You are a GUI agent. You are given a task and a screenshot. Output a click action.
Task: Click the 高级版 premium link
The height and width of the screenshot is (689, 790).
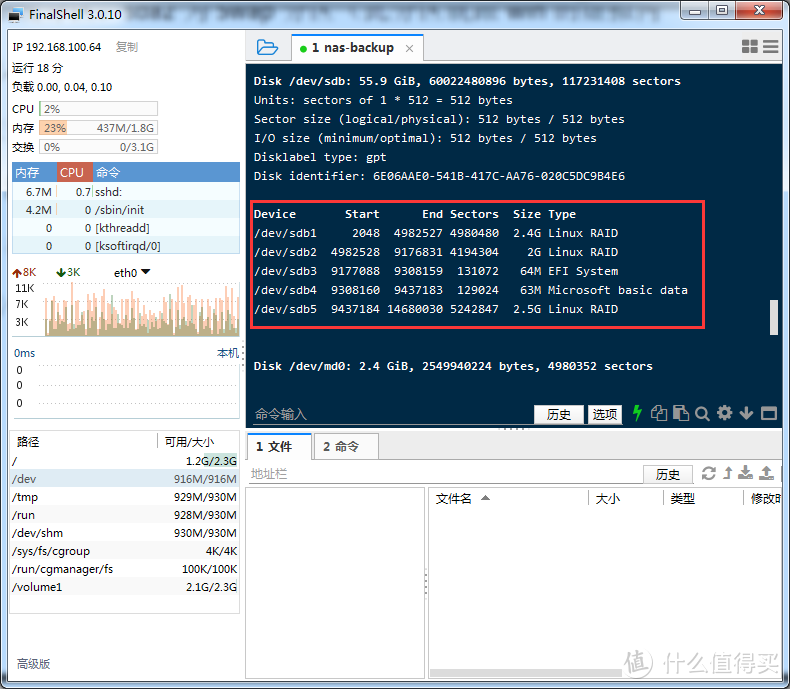tap(33, 664)
